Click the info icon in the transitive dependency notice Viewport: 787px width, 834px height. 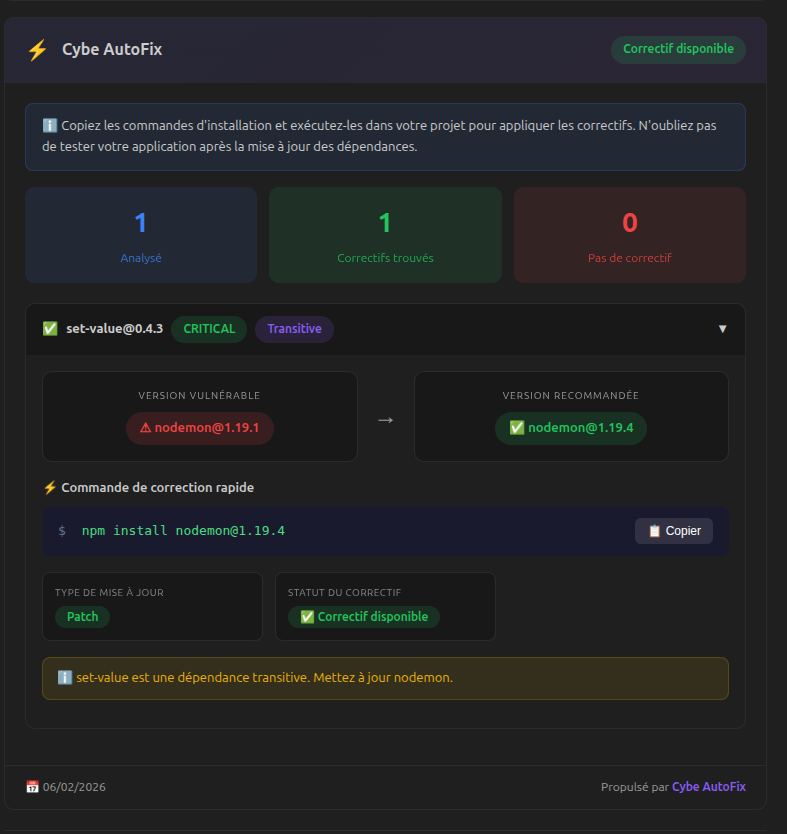coord(62,677)
